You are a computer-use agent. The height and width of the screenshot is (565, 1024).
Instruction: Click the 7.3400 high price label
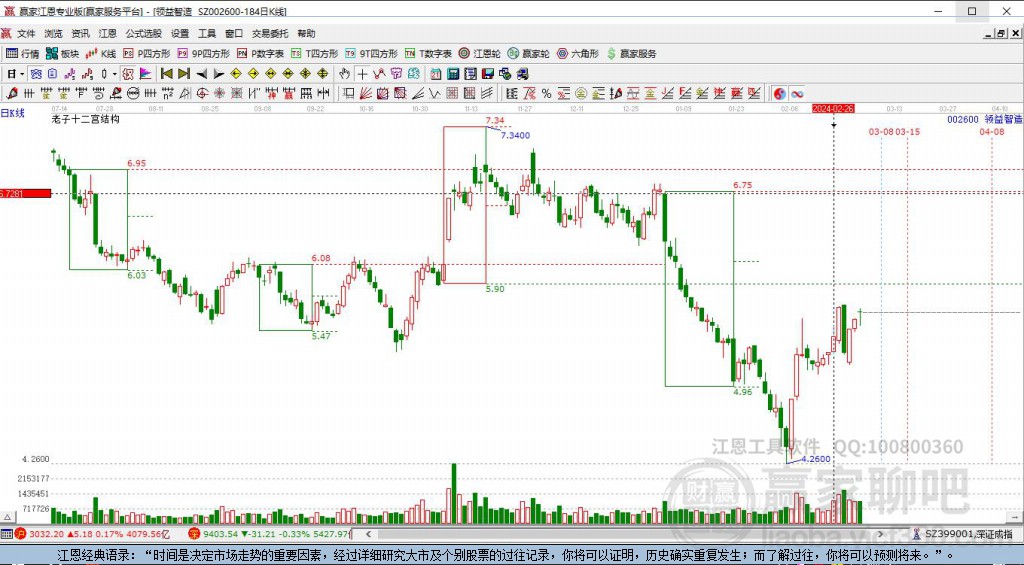(x=515, y=135)
